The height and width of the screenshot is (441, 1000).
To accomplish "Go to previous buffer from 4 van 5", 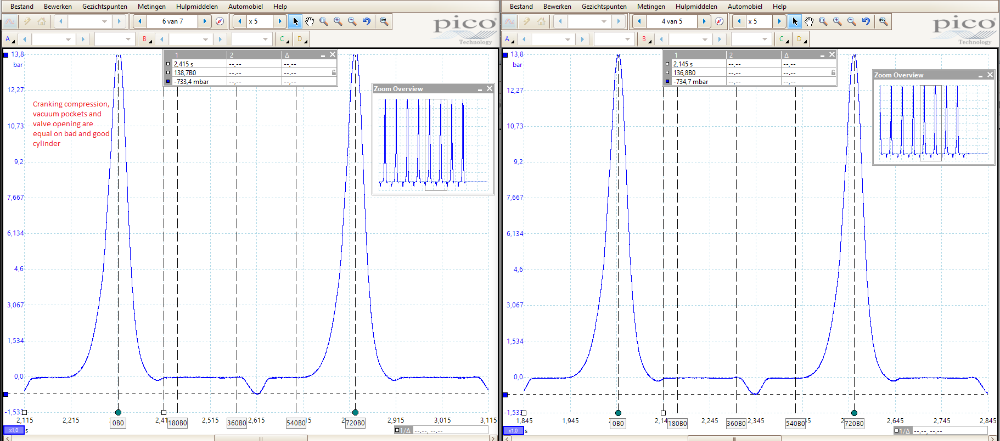I will tap(640, 21).
